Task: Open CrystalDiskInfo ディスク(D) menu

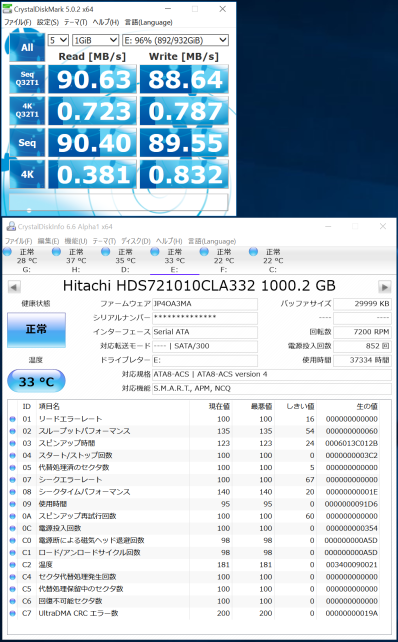Action: point(136,241)
